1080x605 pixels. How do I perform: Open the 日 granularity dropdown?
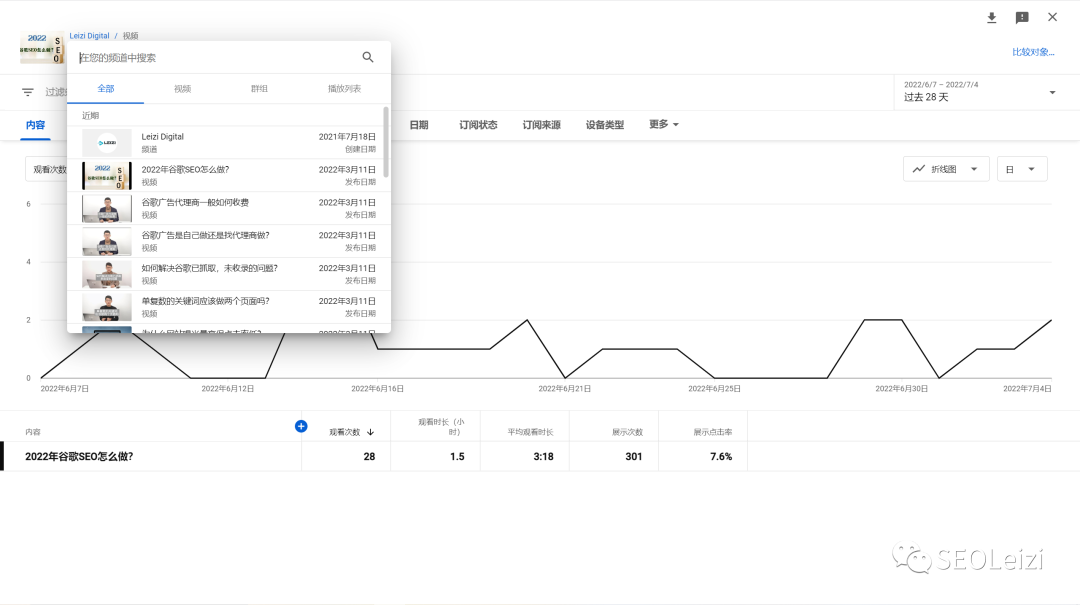click(x=1022, y=169)
